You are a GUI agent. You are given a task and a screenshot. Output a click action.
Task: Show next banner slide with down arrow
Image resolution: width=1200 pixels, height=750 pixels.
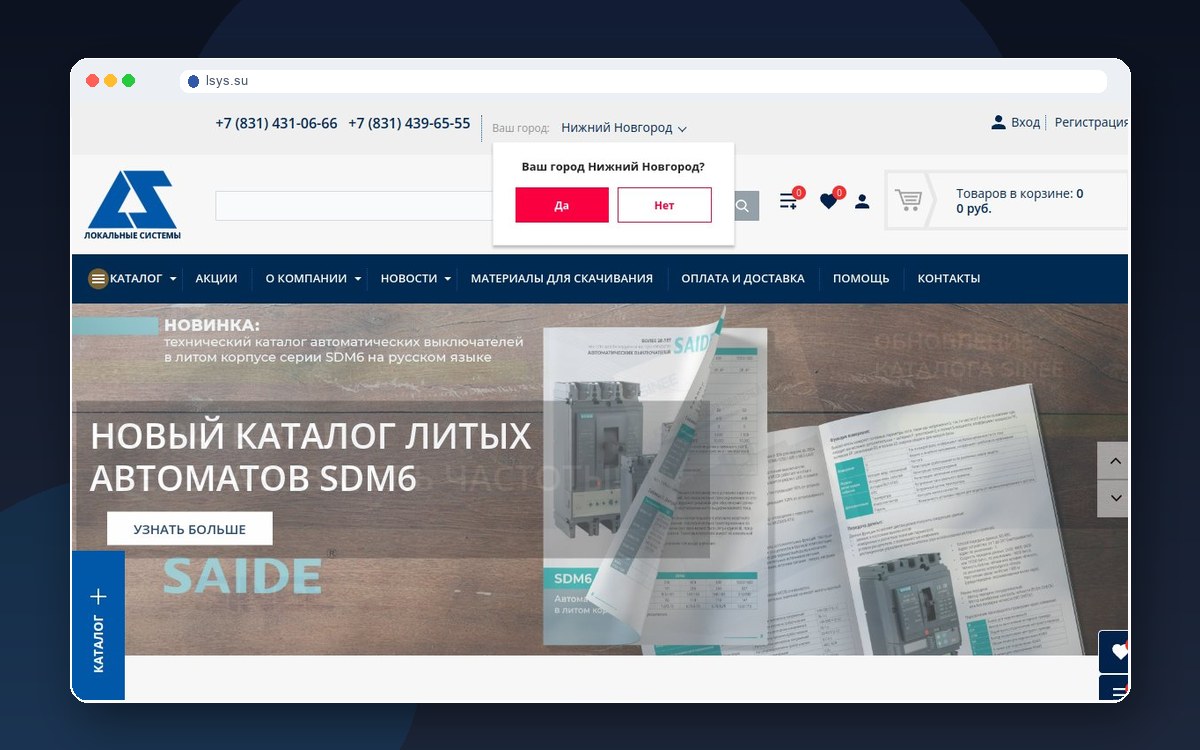(x=1113, y=498)
